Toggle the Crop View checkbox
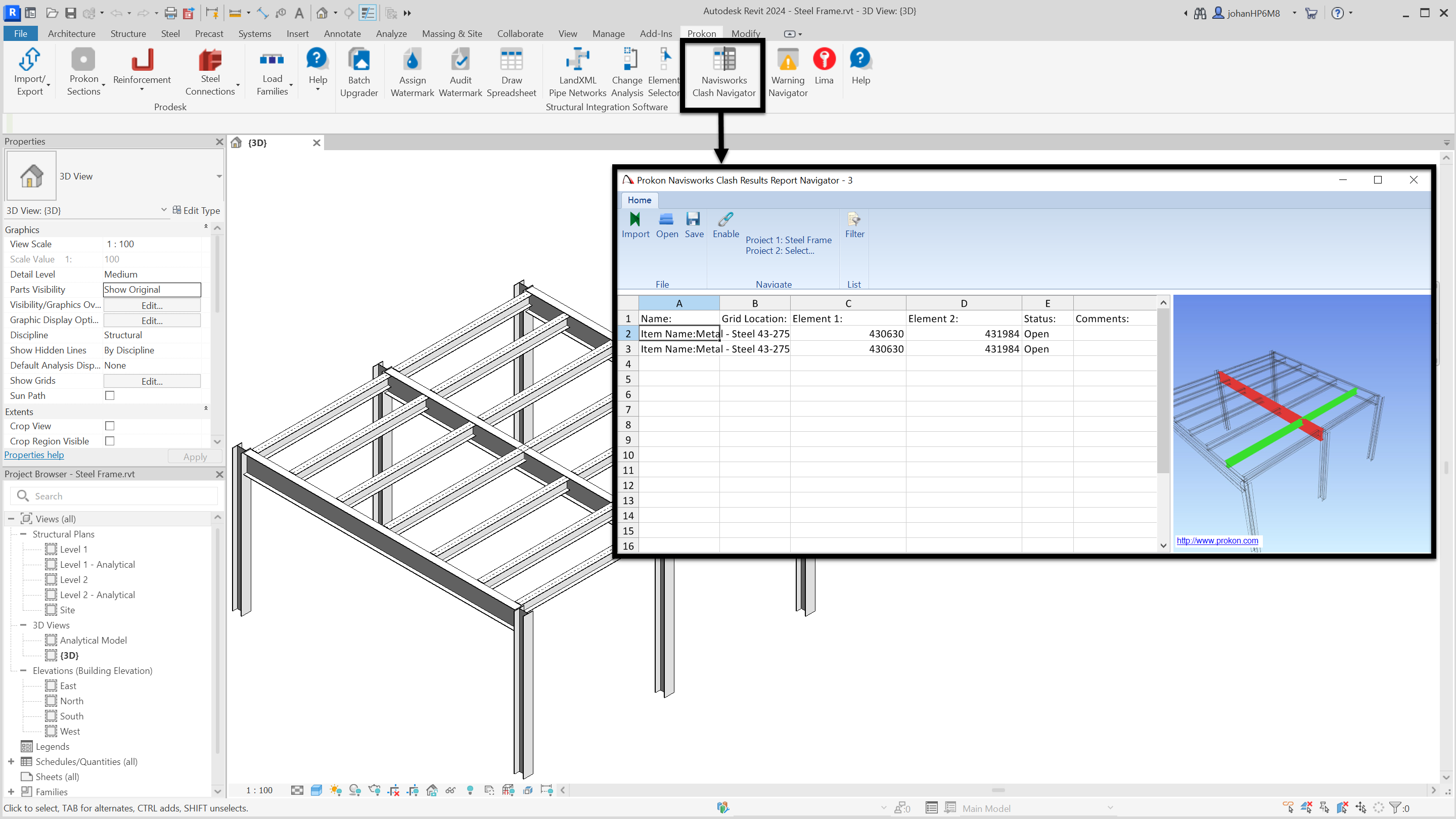 (110, 426)
